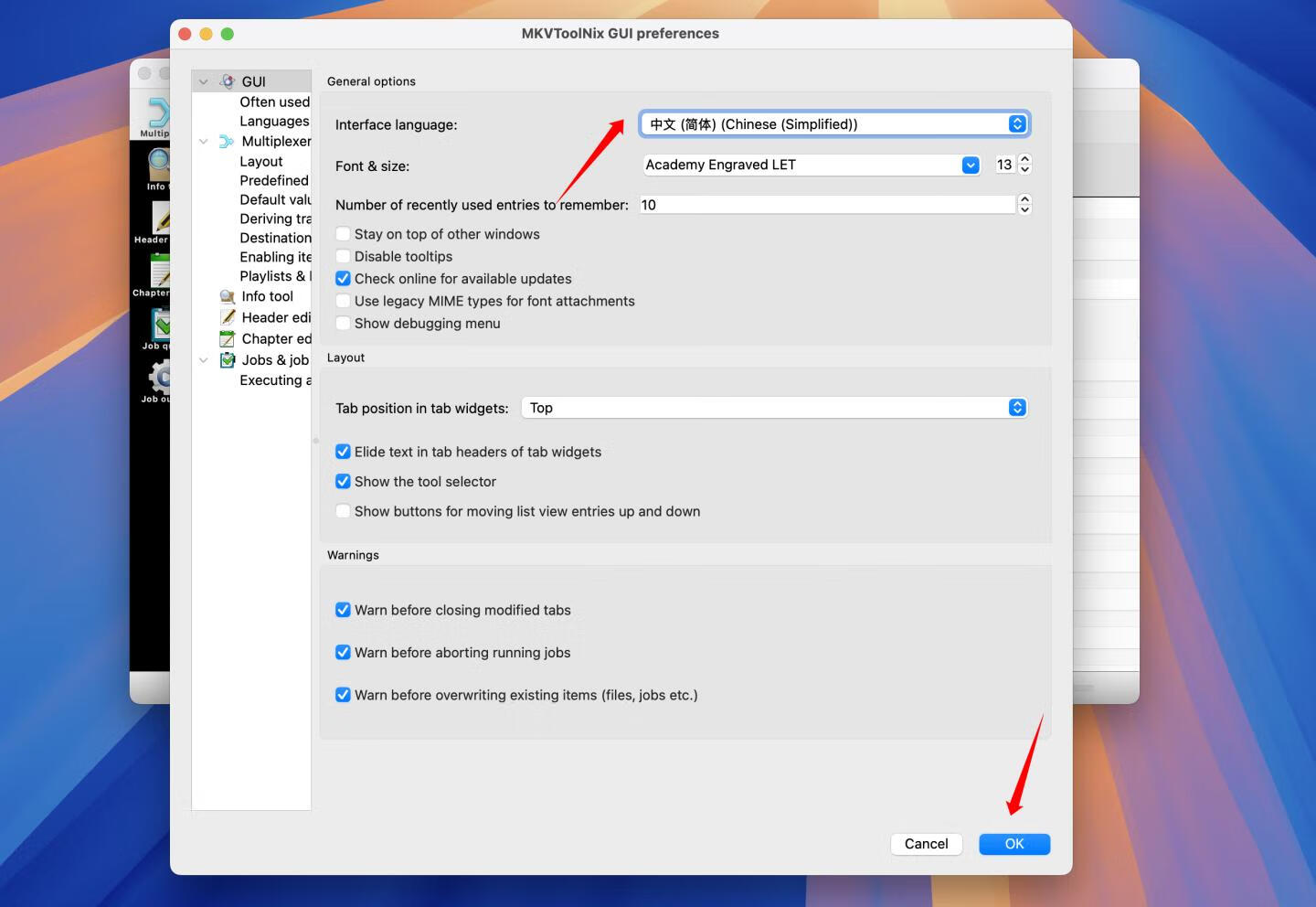Viewport: 1316px width, 907px height.
Task: Click the Multiplexer icon in sidebar tree
Action: (x=227, y=142)
